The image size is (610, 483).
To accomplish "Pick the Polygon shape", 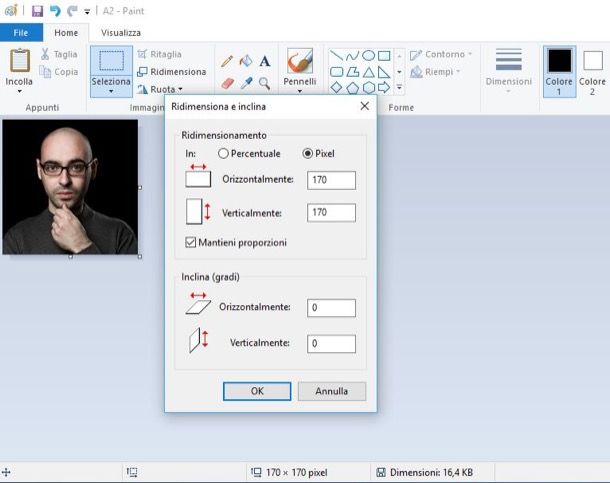I will 352,72.
